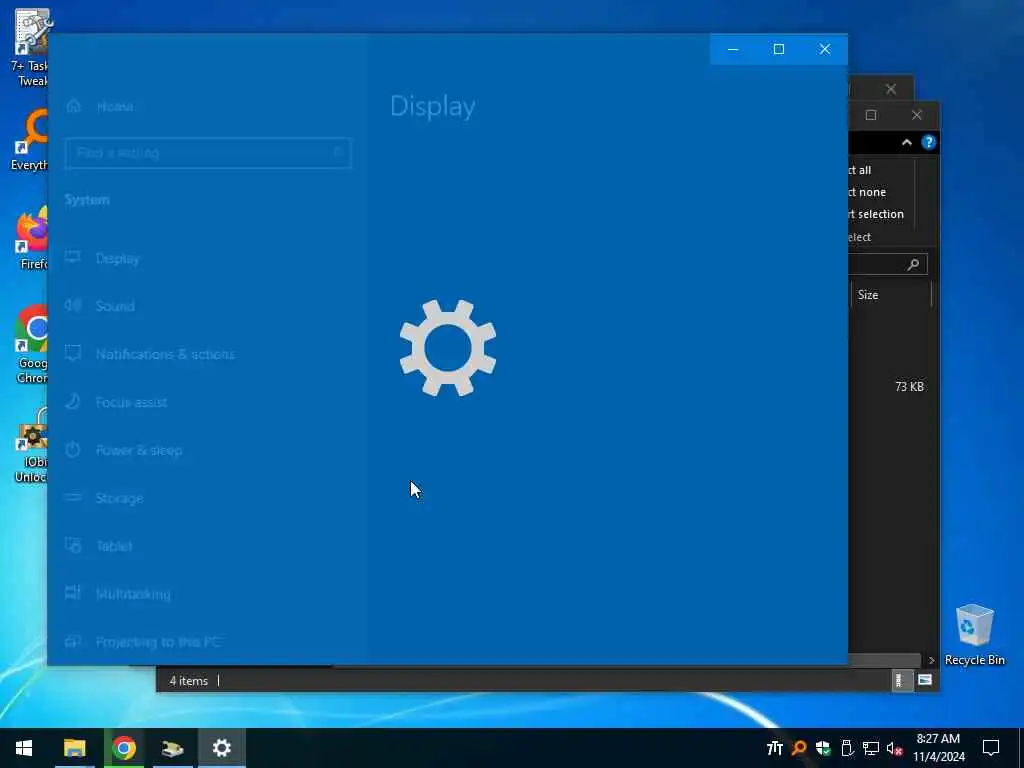
Task: Open the Home page in Settings sidebar
Action: 100,106
